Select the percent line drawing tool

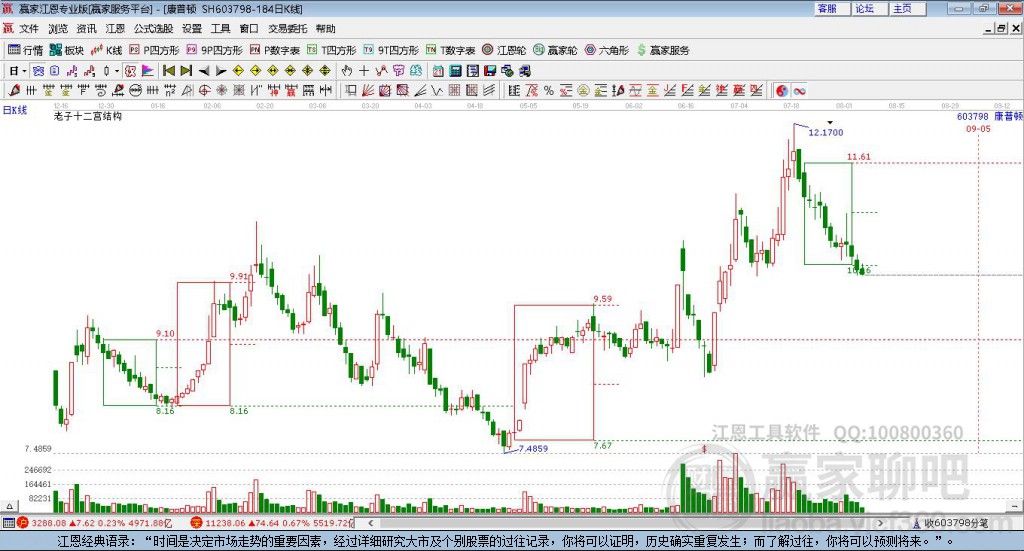click(549, 90)
